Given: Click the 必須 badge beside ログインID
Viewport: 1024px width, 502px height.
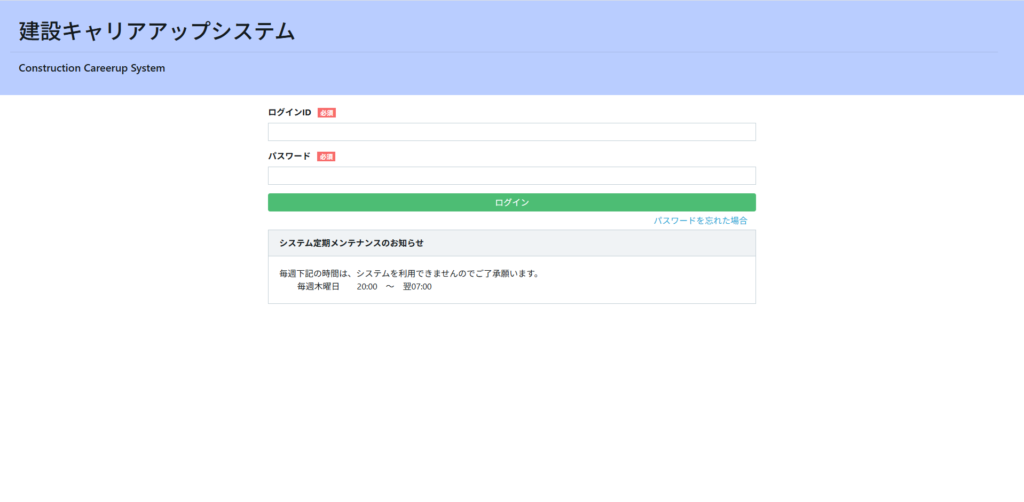Looking at the screenshot, I should 326,113.
